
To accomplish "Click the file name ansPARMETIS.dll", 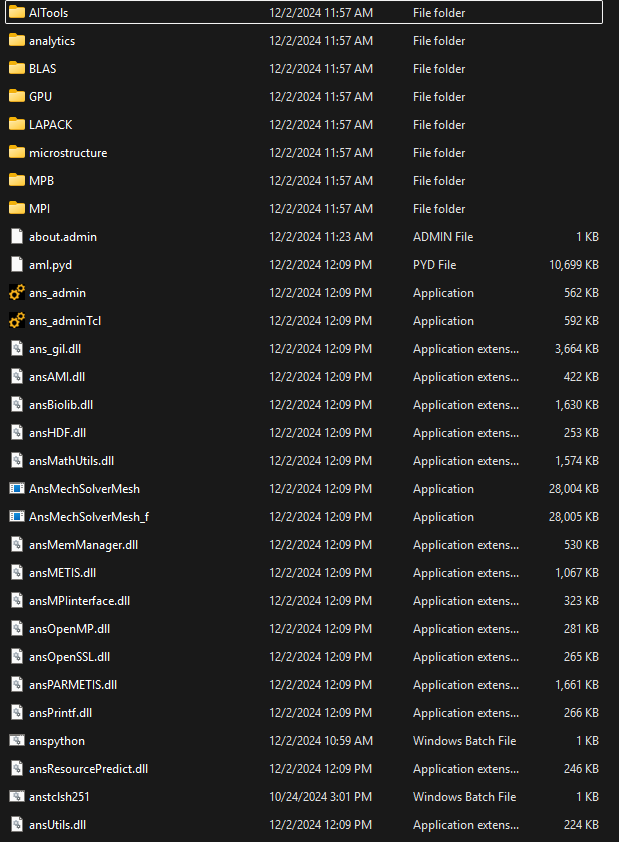I will pyautogui.click(x=73, y=685).
